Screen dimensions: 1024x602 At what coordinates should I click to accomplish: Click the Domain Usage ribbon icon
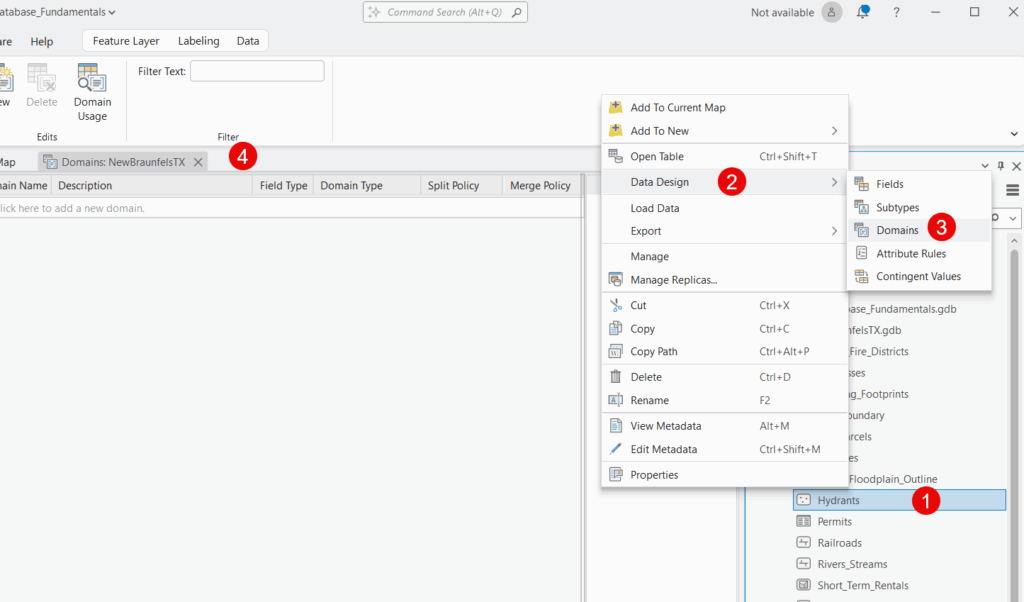[92, 92]
